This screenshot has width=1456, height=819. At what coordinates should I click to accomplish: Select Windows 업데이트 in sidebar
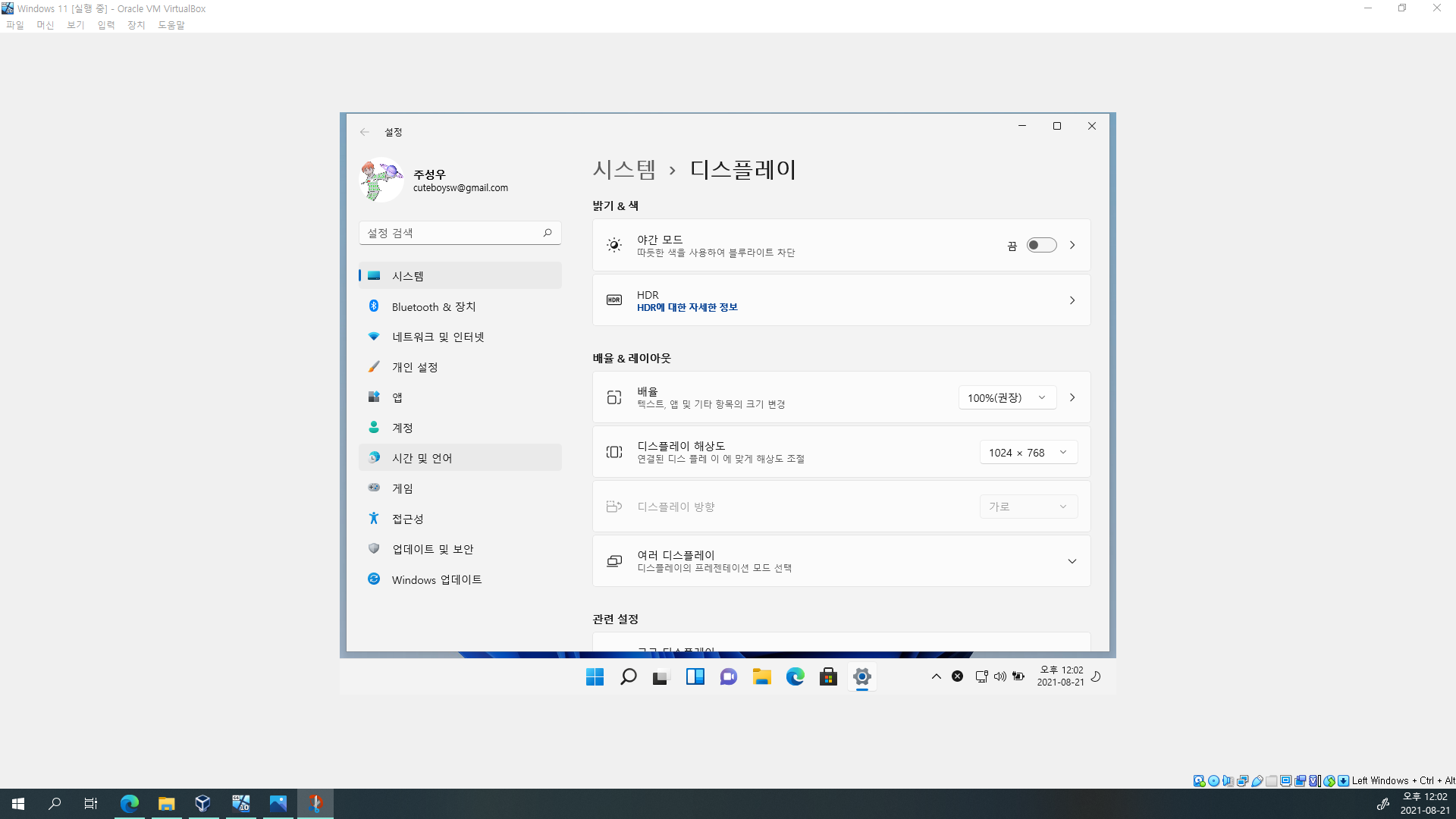436,579
